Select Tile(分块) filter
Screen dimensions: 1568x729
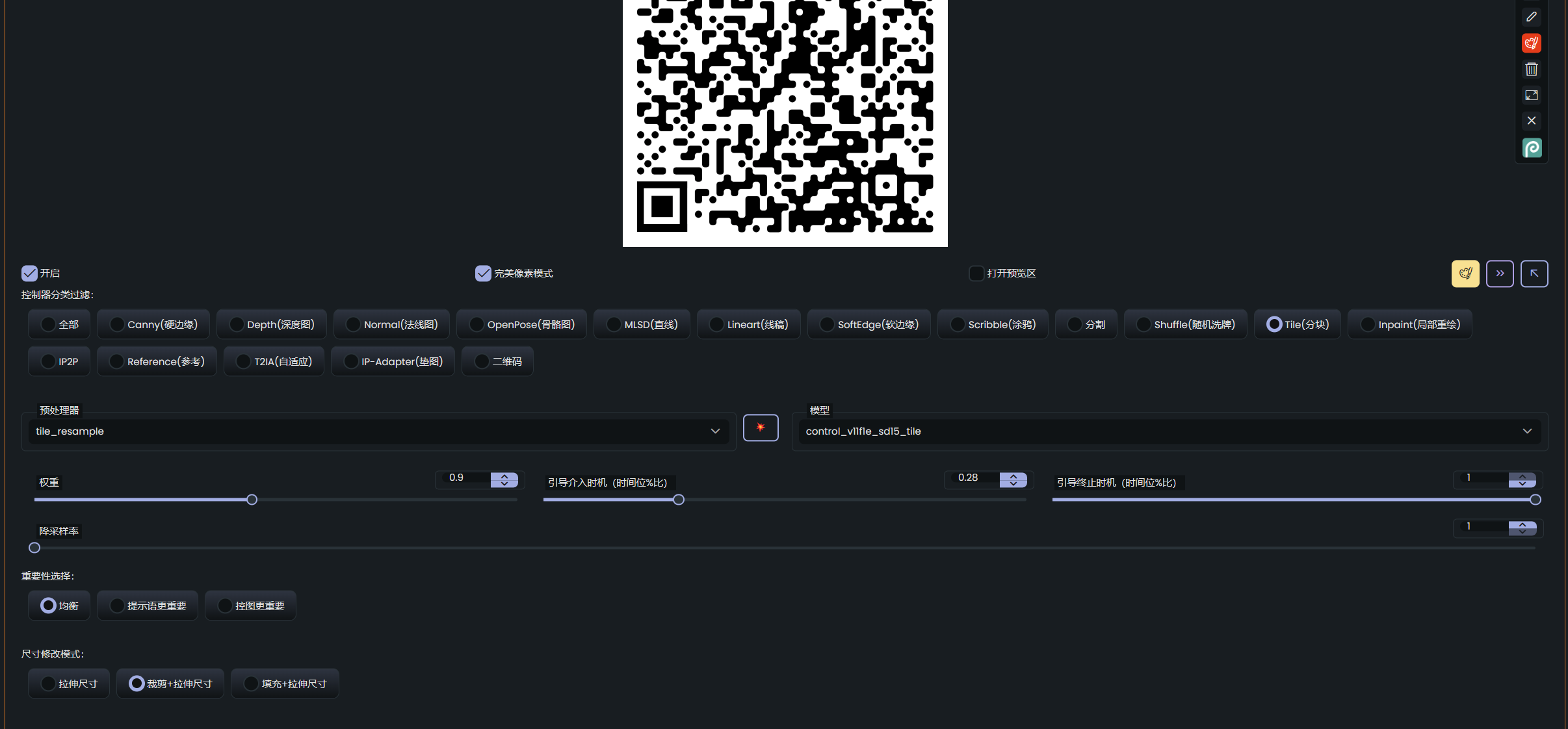pos(1297,324)
